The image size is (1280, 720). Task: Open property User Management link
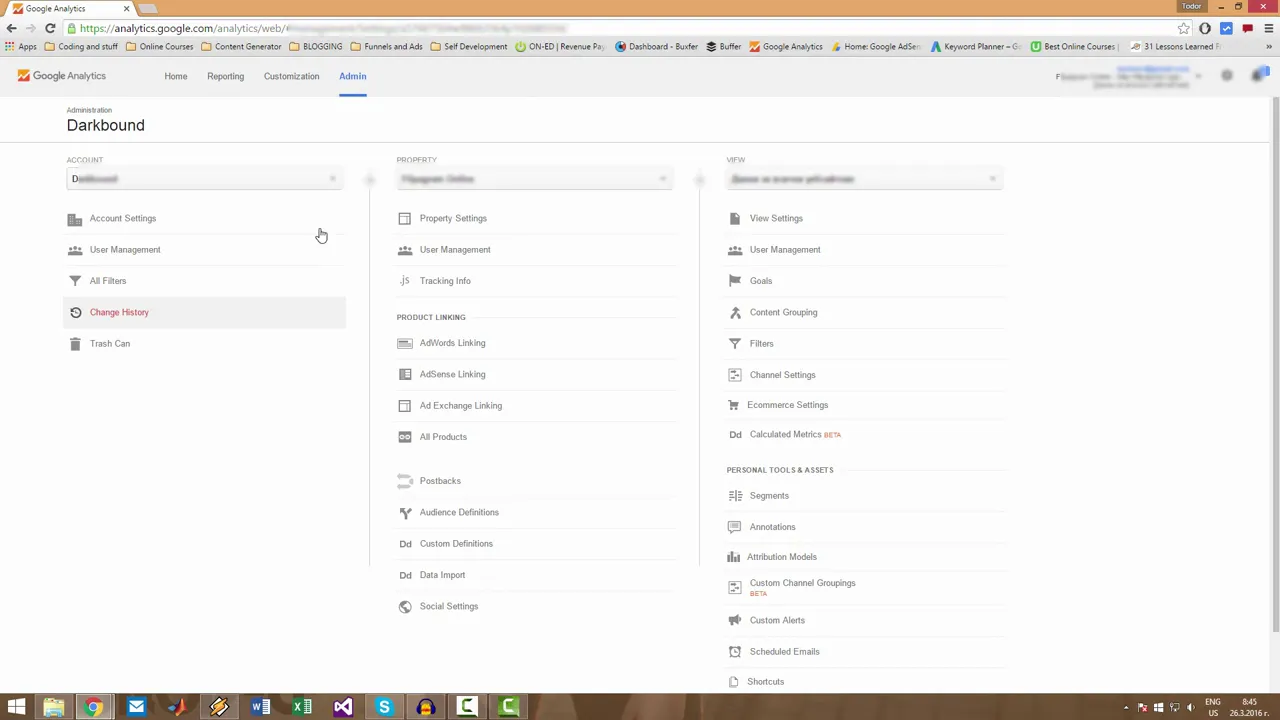pos(455,250)
